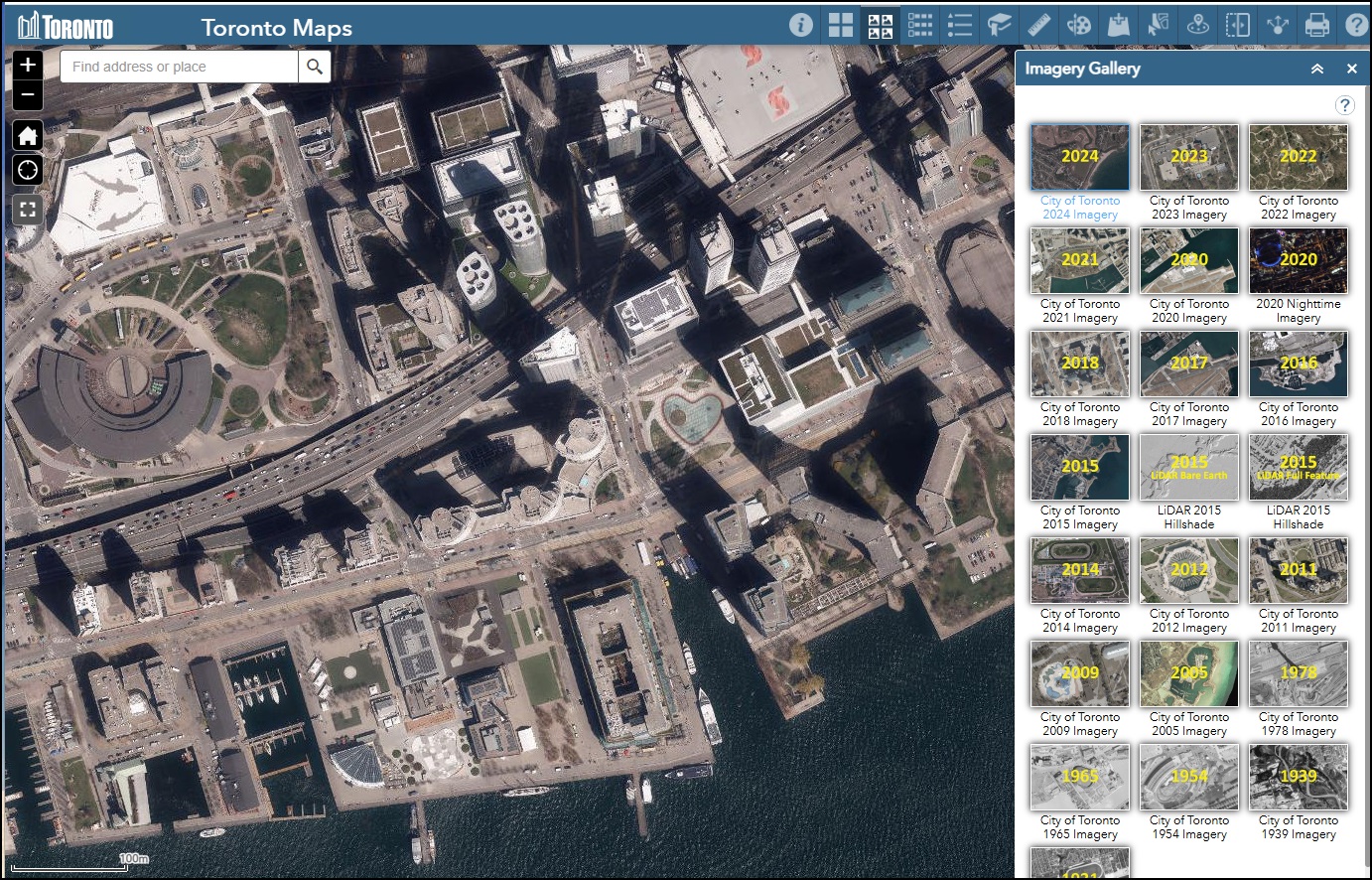The height and width of the screenshot is (880, 1372).
Task: Select the 2021 imagery thumbnail
Action: (1080, 260)
